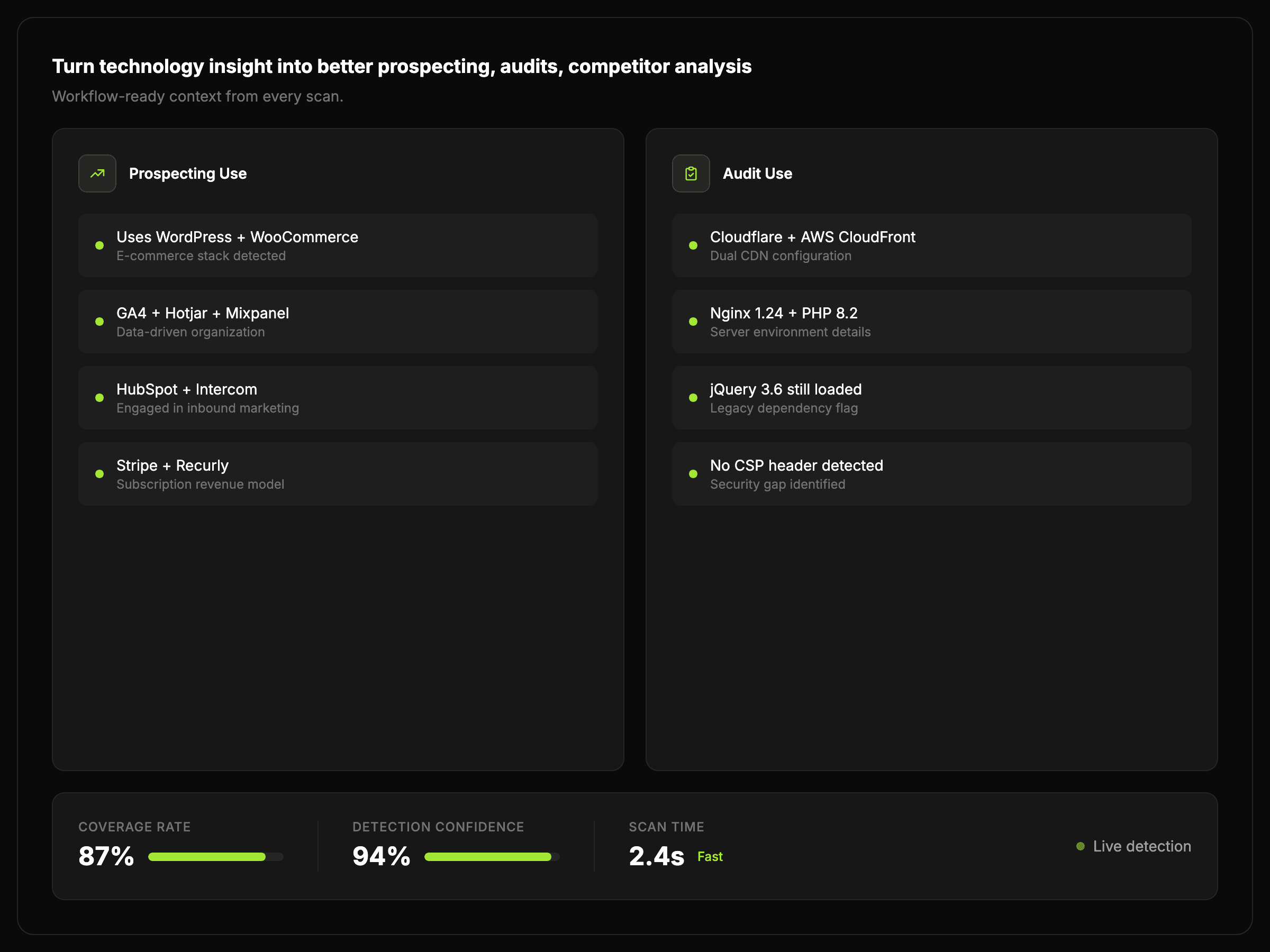Click green dot beside Uses WordPress + WooCommerce
Image resolution: width=1270 pixels, height=952 pixels.
click(x=99, y=245)
